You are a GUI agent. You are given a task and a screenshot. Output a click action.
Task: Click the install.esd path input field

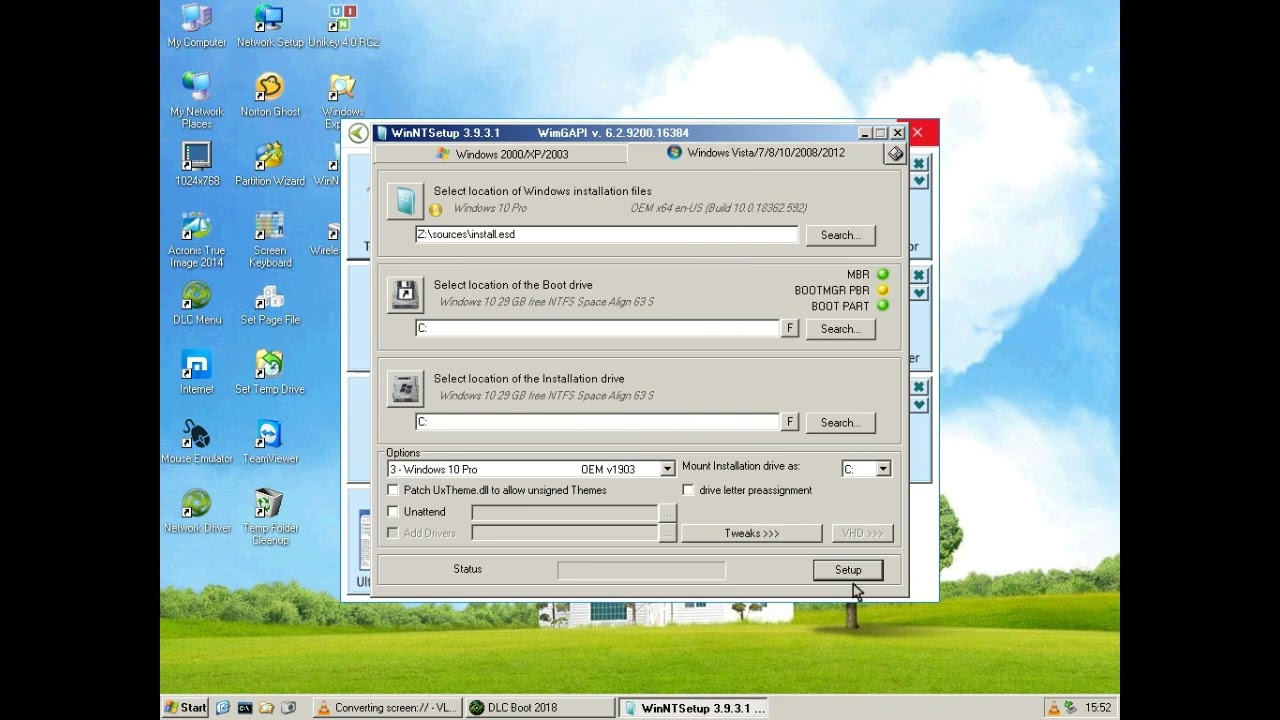pyautogui.click(x=607, y=234)
